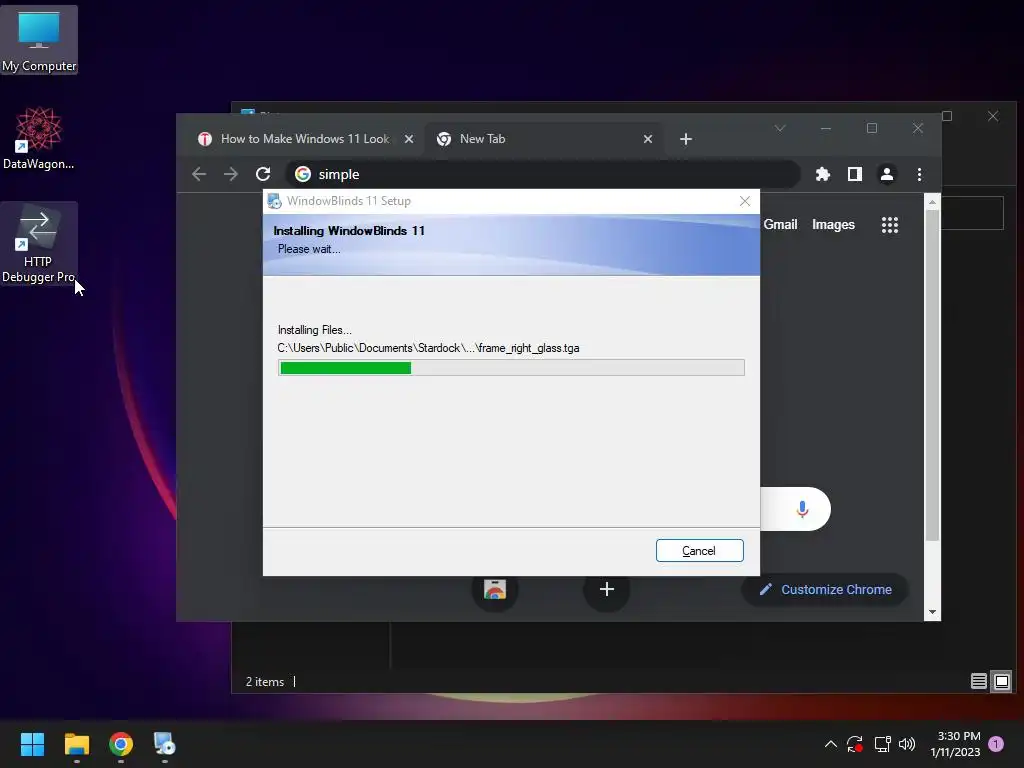Click the Installing WindowBlinds 11 heading

(349, 231)
